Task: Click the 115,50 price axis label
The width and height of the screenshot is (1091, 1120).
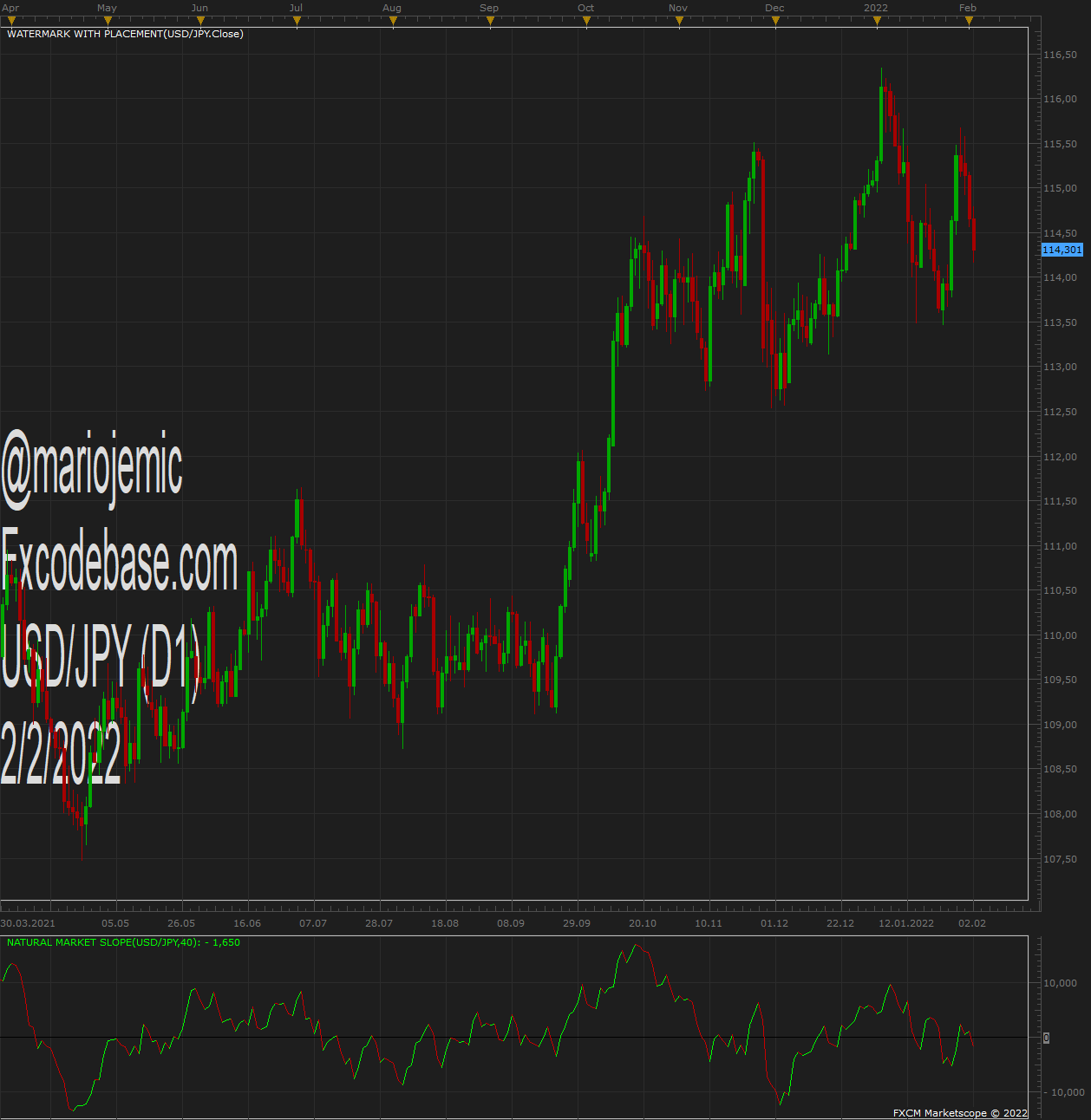Action: 1061,144
